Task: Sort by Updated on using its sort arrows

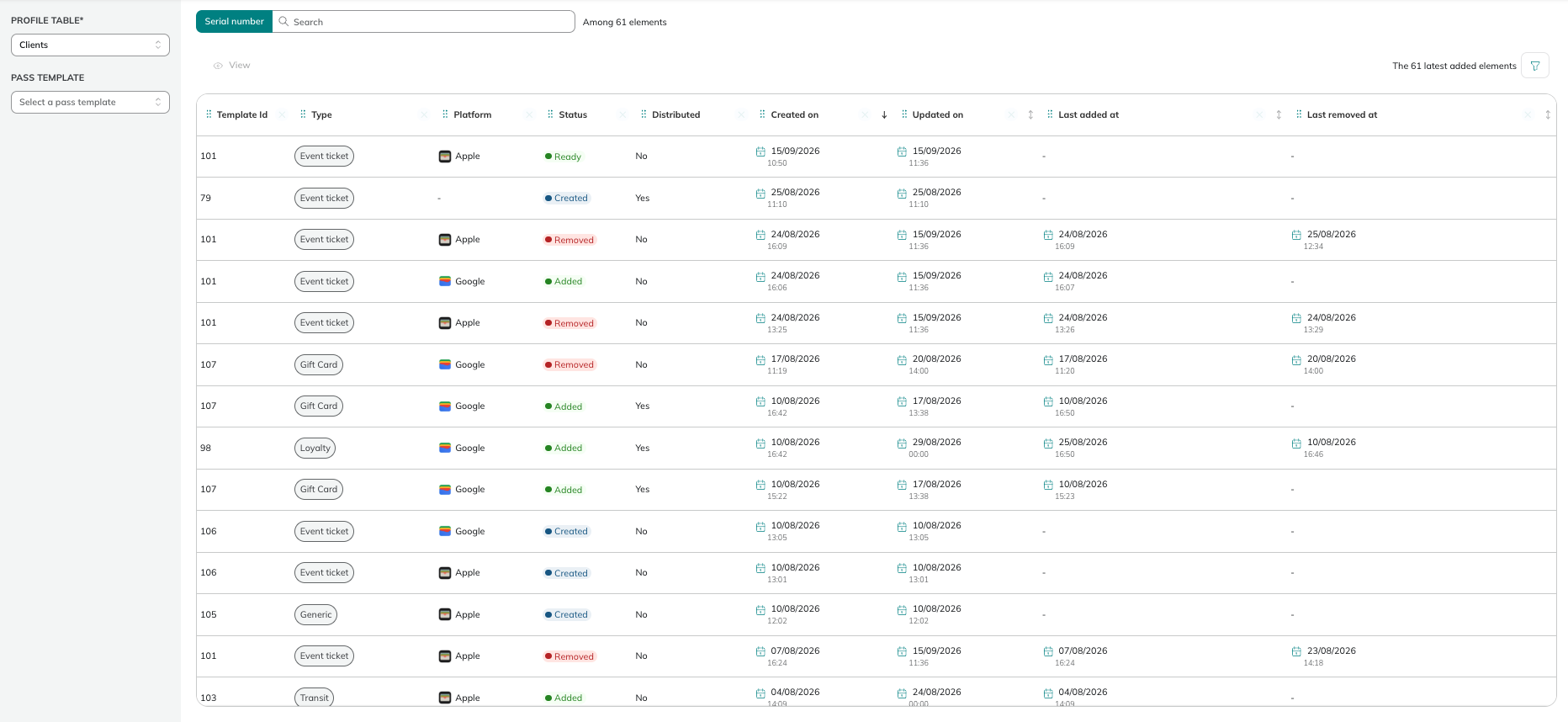Action: coord(1030,114)
